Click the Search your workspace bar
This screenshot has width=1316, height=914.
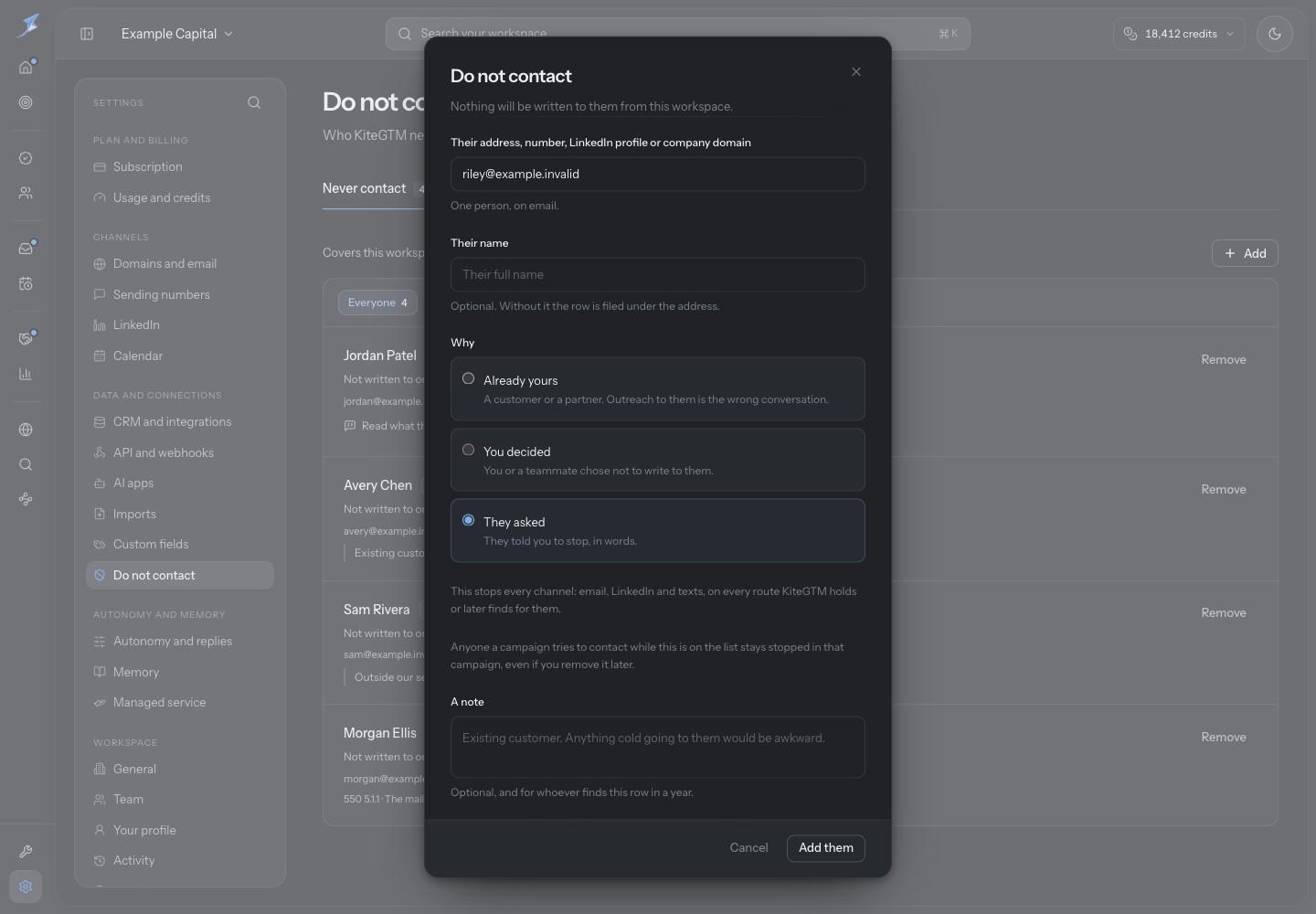[x=678, y=34]
